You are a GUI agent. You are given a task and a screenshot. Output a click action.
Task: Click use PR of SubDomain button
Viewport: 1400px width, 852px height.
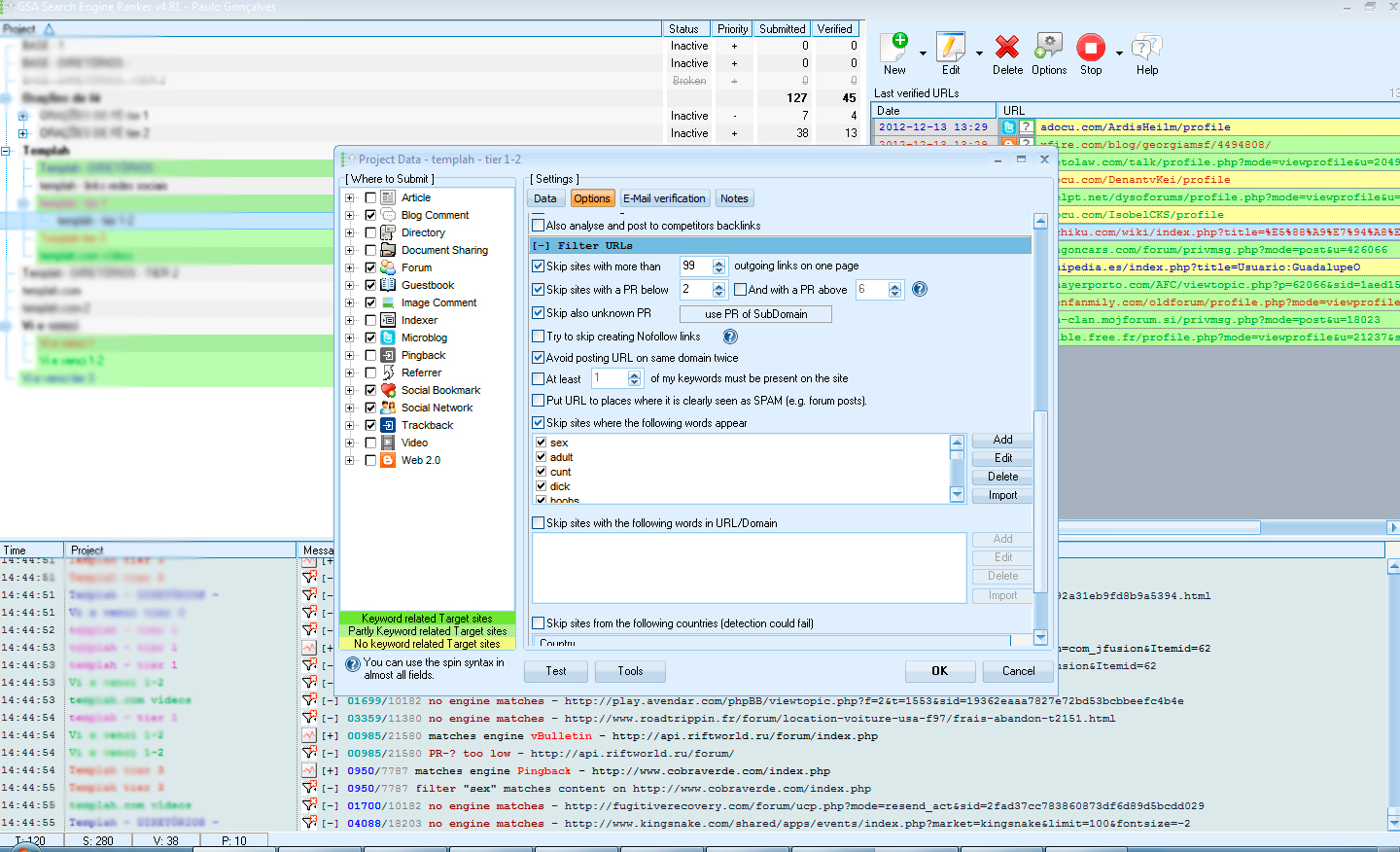point(755,314)
